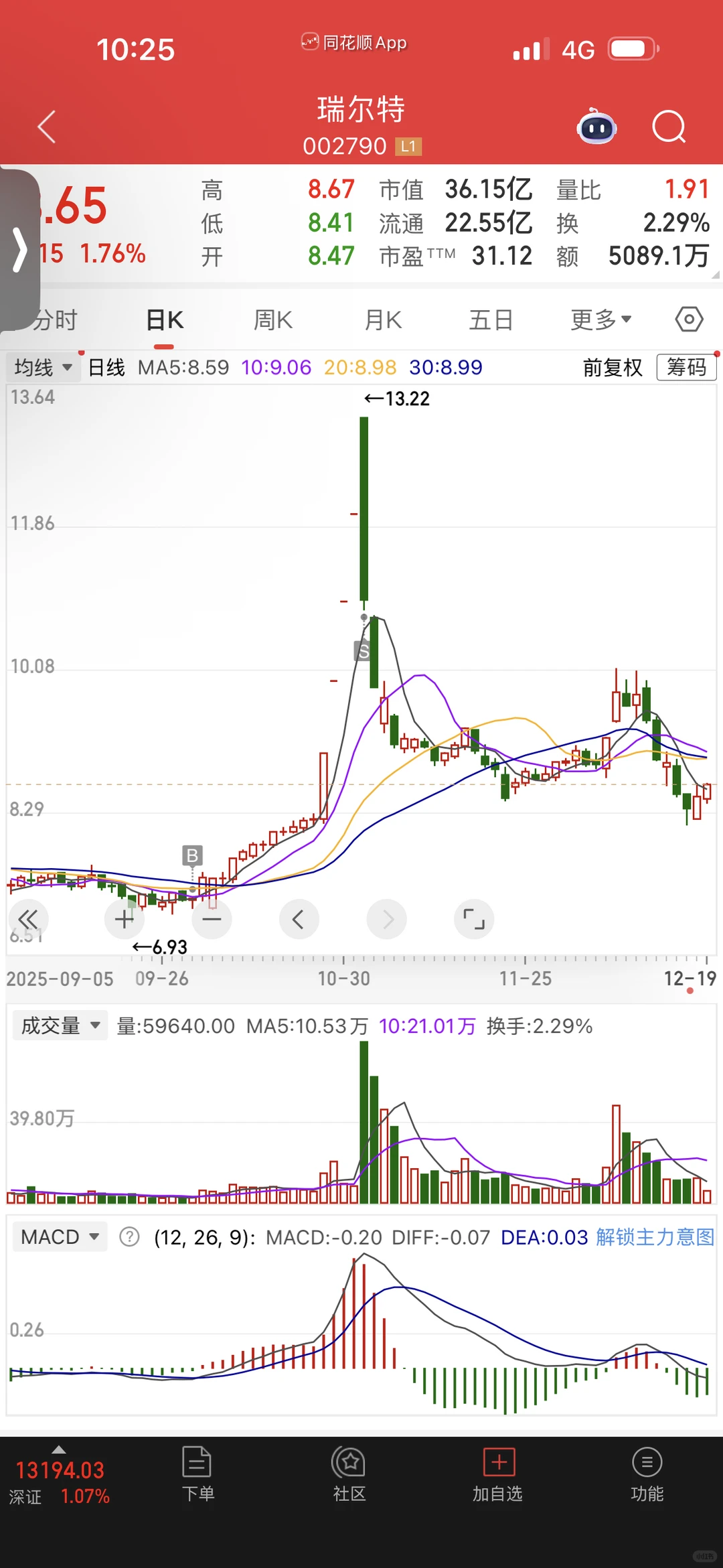The width and height of the screenshot is (723, 1568).
Task: Tap MA5:8.59 moving average value
Action: [183, 367]
